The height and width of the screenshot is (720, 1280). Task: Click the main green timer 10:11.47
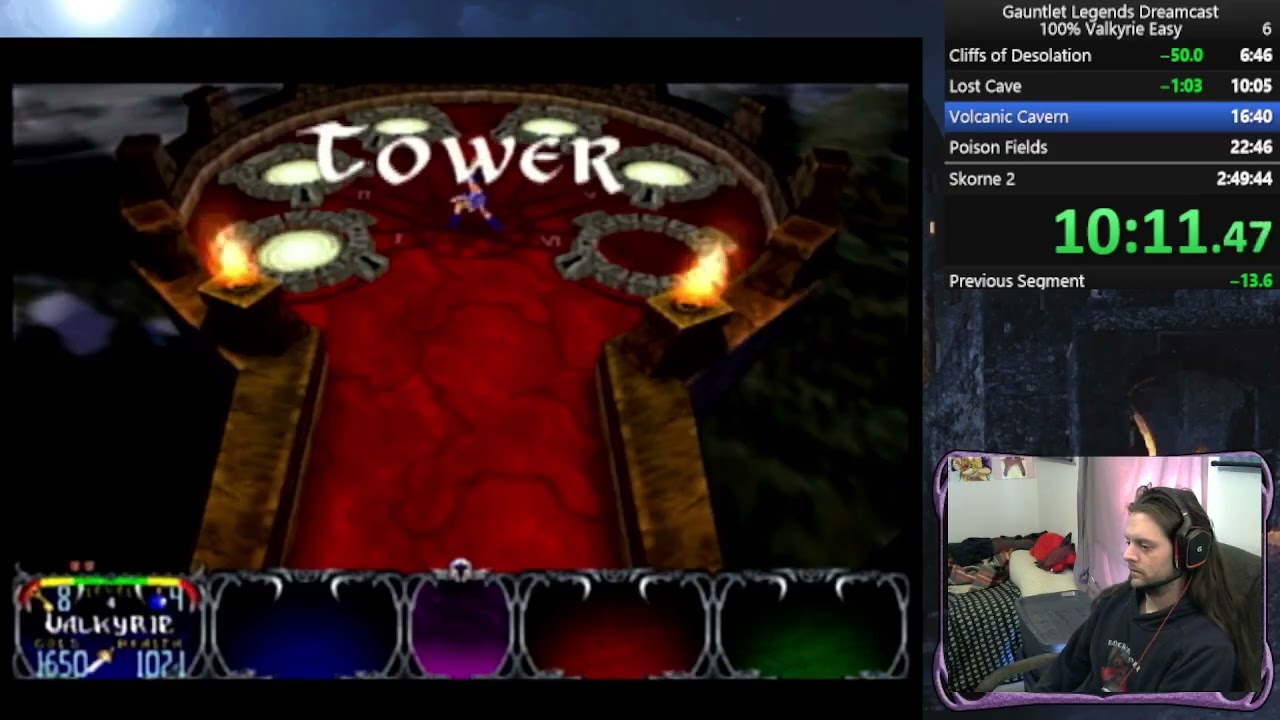click(1162, 232)
